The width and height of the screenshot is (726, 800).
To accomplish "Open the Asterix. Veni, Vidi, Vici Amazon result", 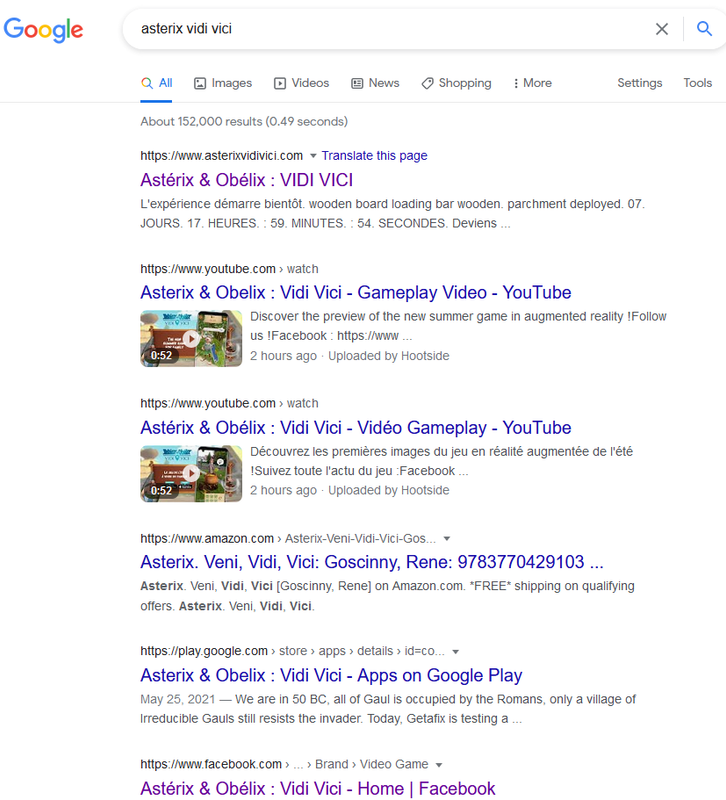I will click(372, 562).
